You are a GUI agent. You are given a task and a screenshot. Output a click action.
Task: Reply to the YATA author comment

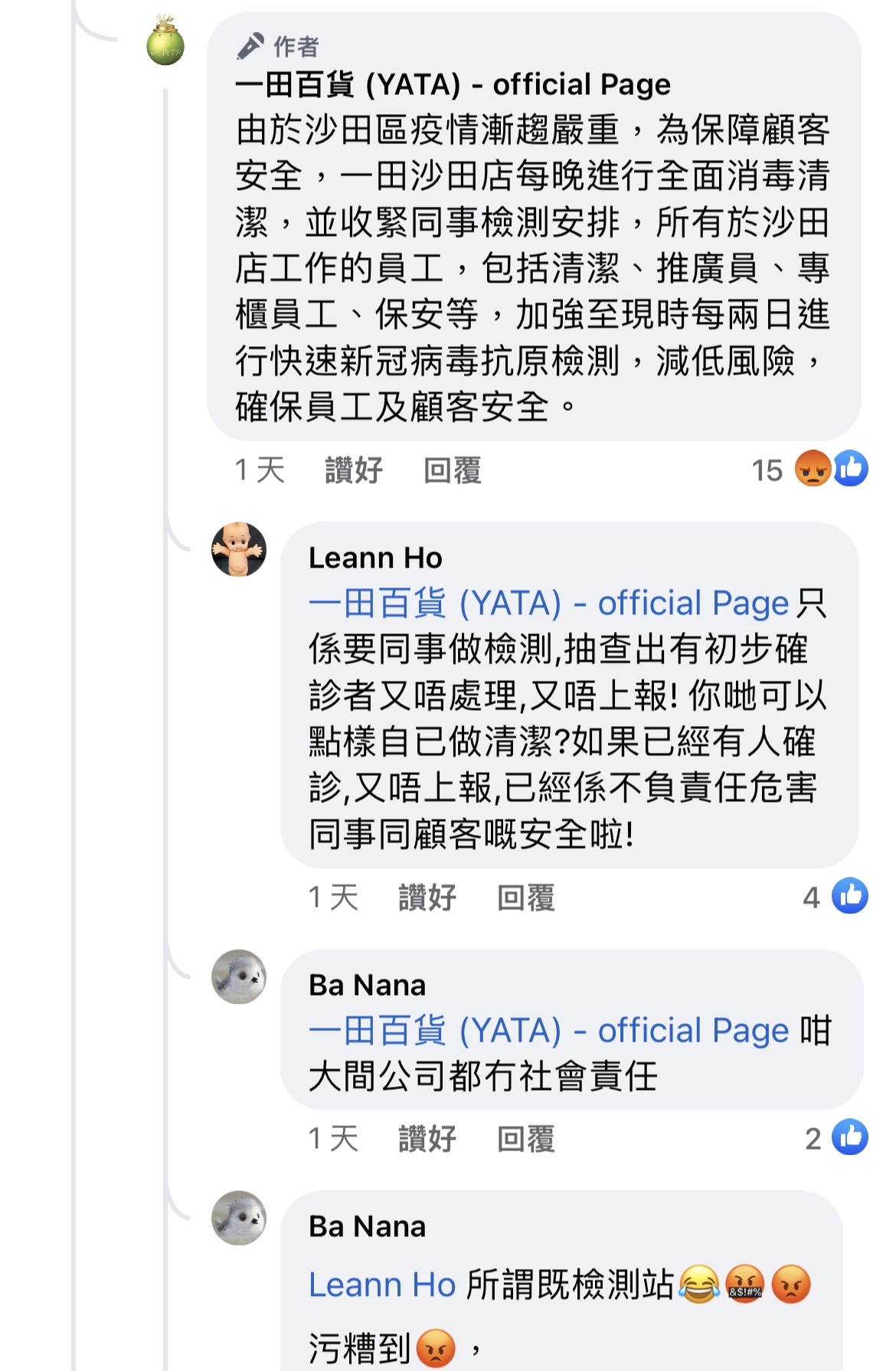click(x=452, y=470)
